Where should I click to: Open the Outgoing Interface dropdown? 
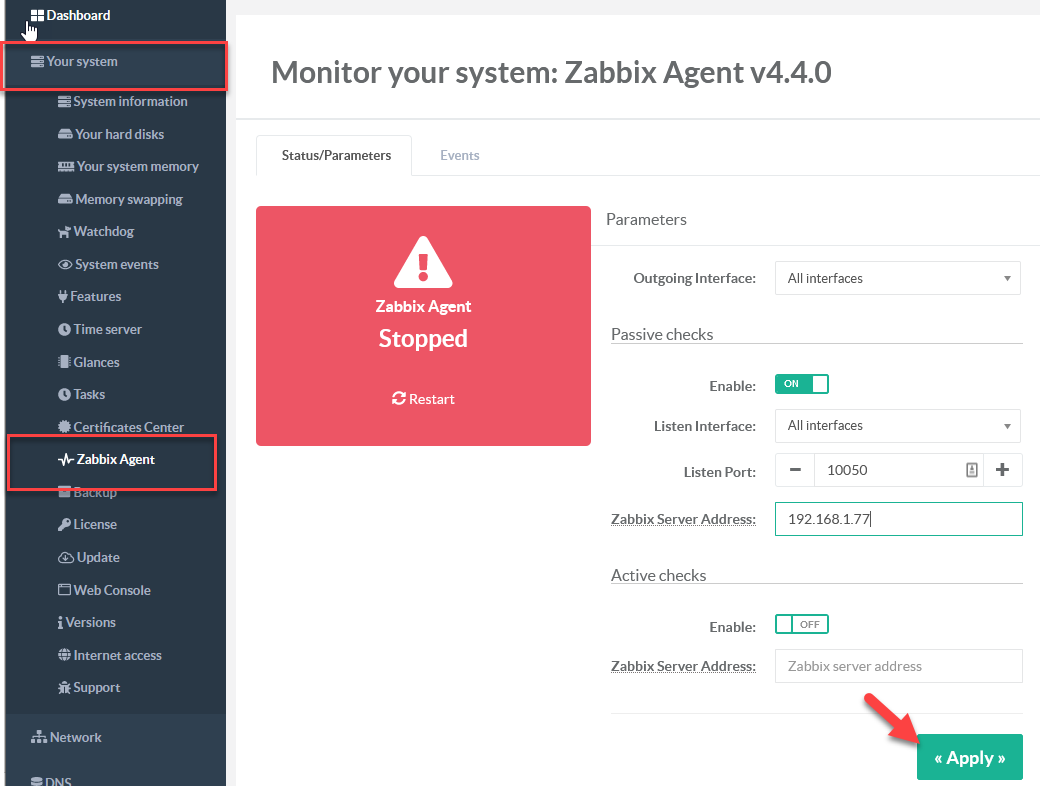tap(897, 279)
